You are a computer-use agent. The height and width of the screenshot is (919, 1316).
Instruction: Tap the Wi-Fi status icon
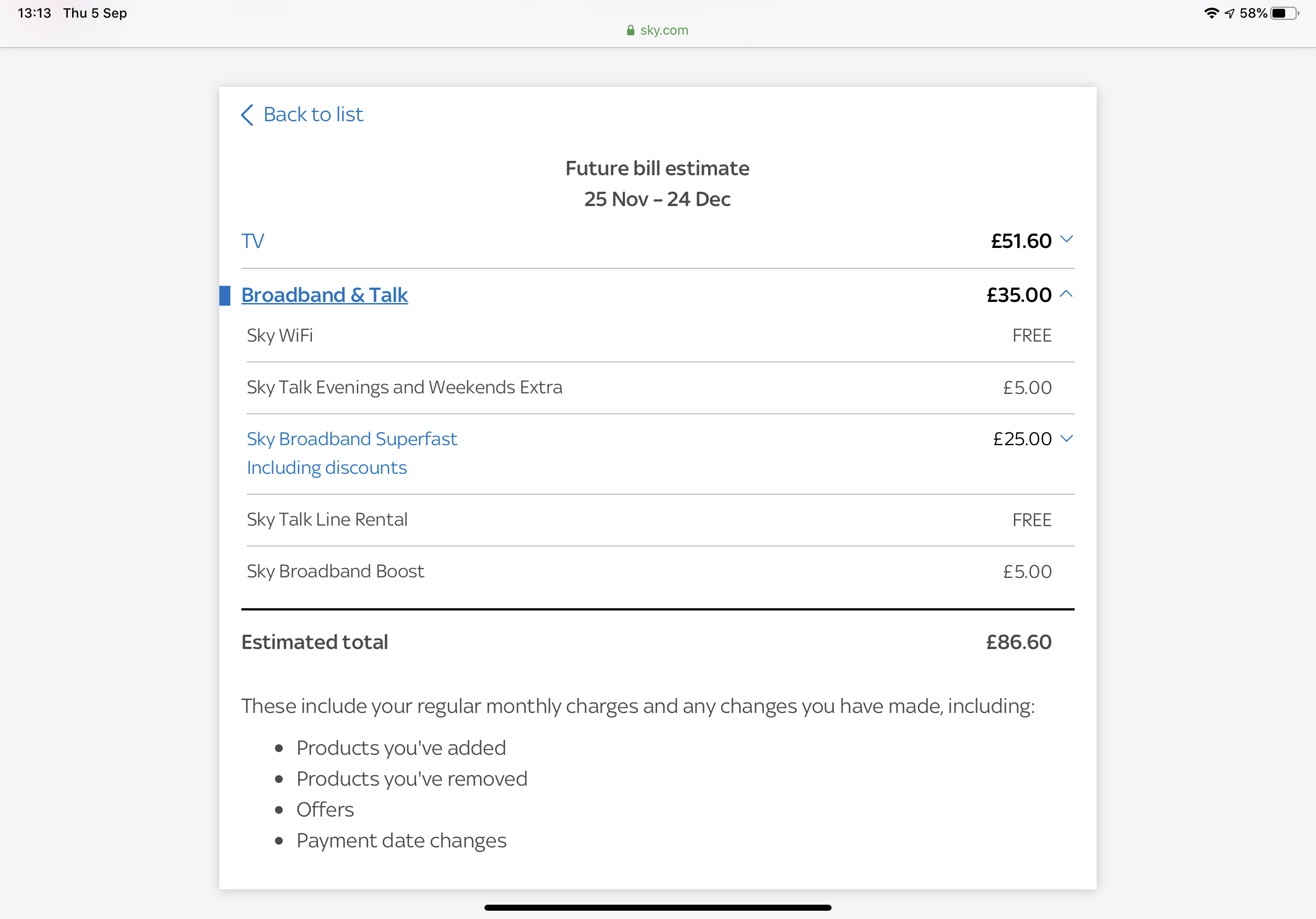(x=1212, y=13)
